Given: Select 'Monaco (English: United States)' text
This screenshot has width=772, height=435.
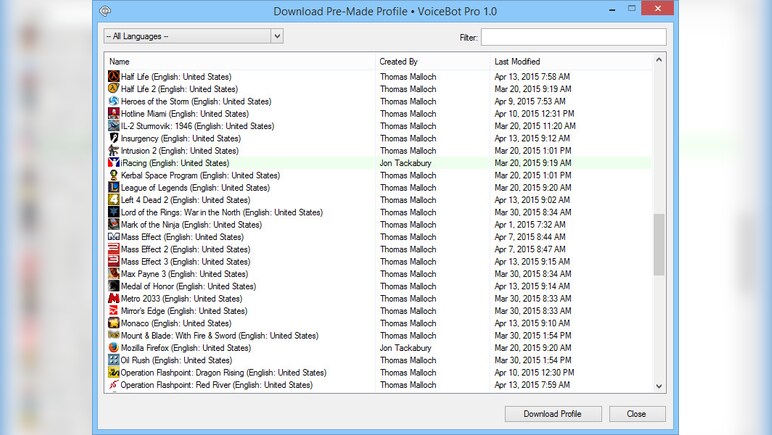Looking at the screenshot, I should (x=176, y=323).
